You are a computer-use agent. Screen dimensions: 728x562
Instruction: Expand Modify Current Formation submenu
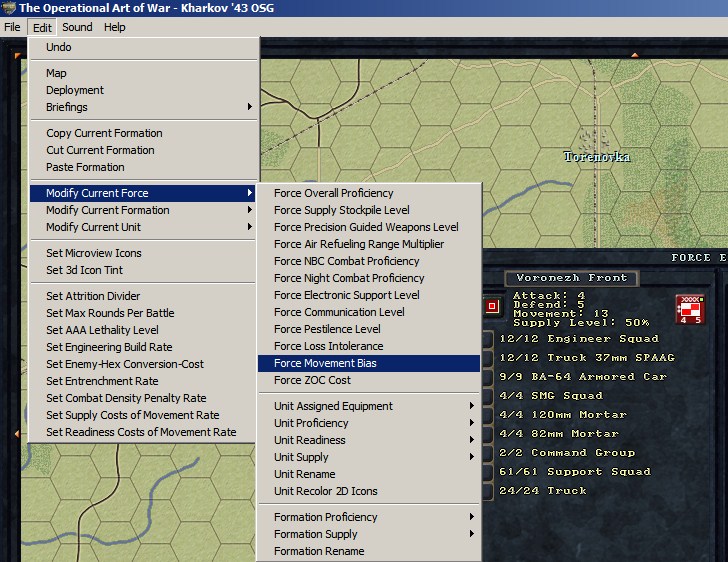click(x=143, y=210)
